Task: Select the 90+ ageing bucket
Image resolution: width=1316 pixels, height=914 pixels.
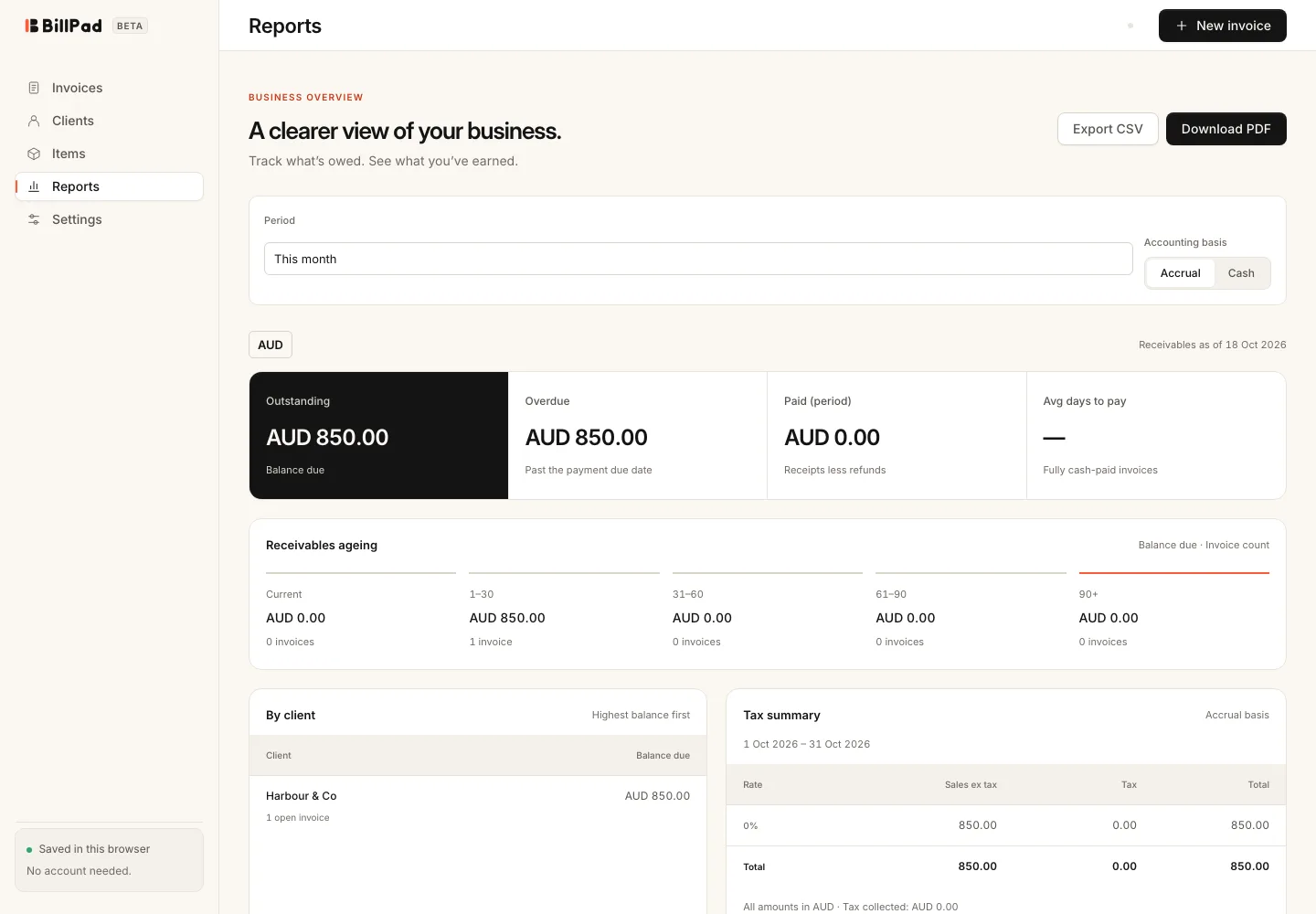Action: point(1174,612)
